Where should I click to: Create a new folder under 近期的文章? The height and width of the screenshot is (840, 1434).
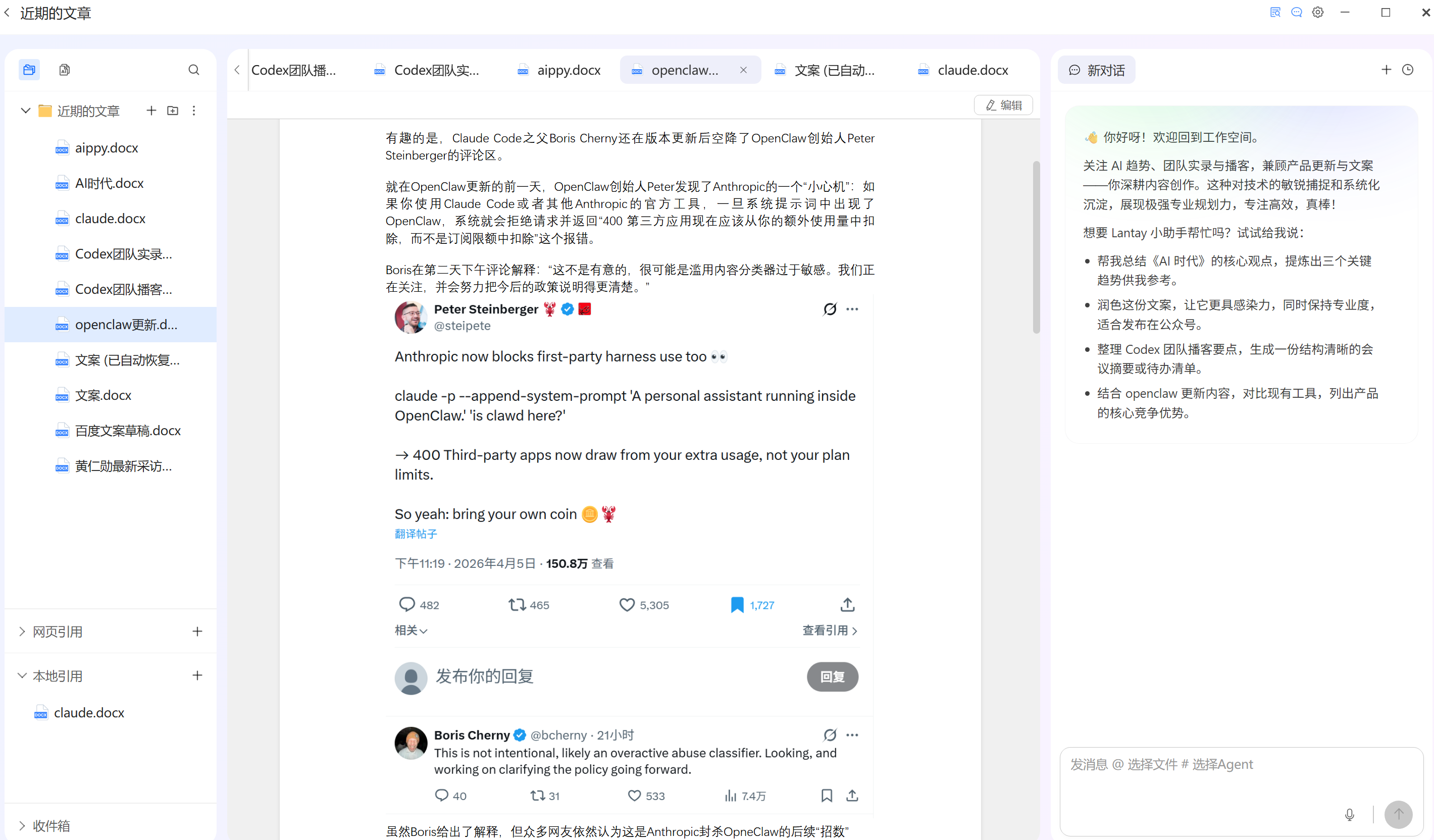click(x=172, y=111)
